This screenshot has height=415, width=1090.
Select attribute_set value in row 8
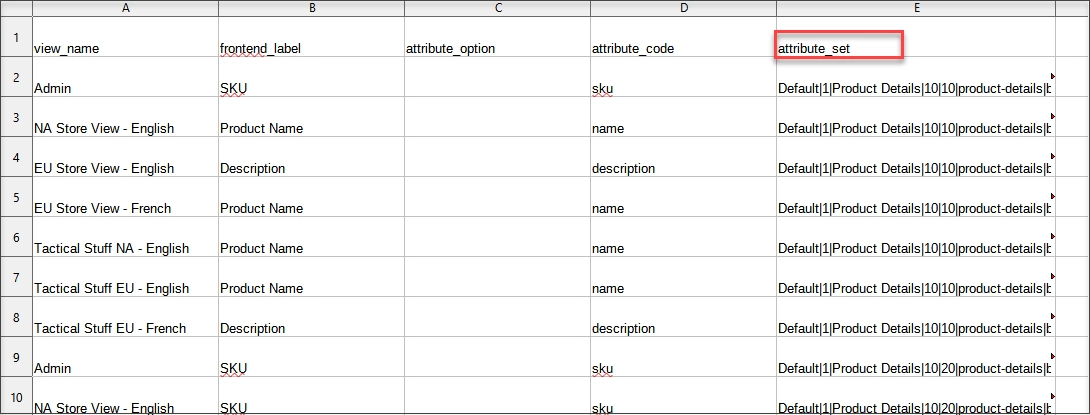point(916,316)
